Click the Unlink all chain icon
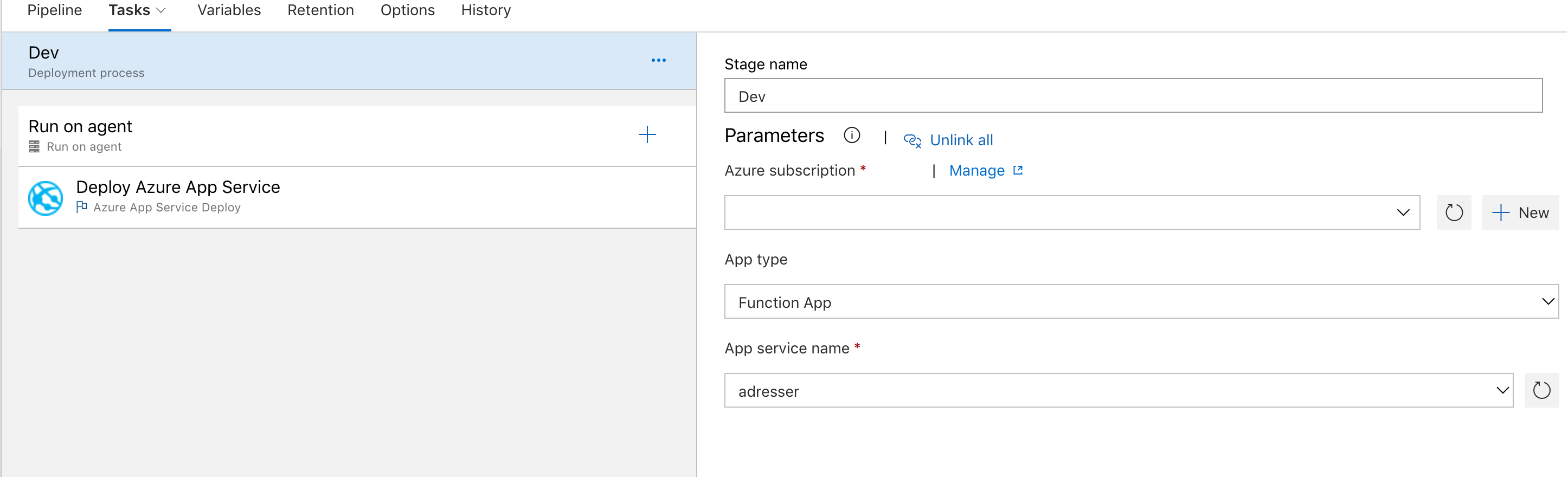Viewport: 1568px width, 477px height. pos(912,140)
